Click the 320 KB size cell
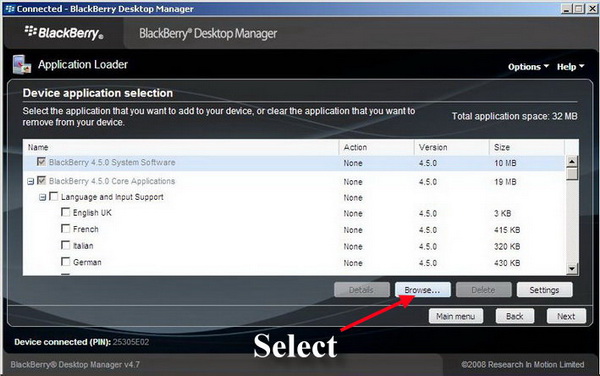Viewport: 600px width, 376px height. [x=507, y=246]
